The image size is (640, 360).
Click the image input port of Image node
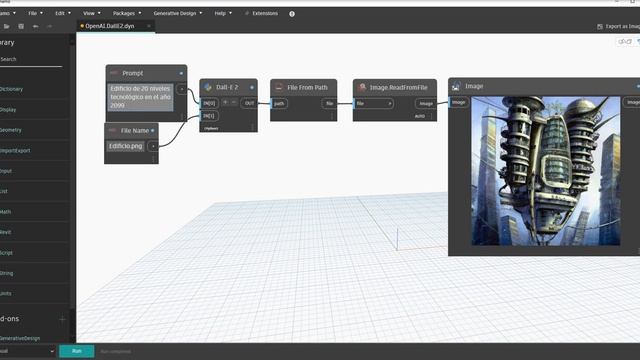coord(458,102)
